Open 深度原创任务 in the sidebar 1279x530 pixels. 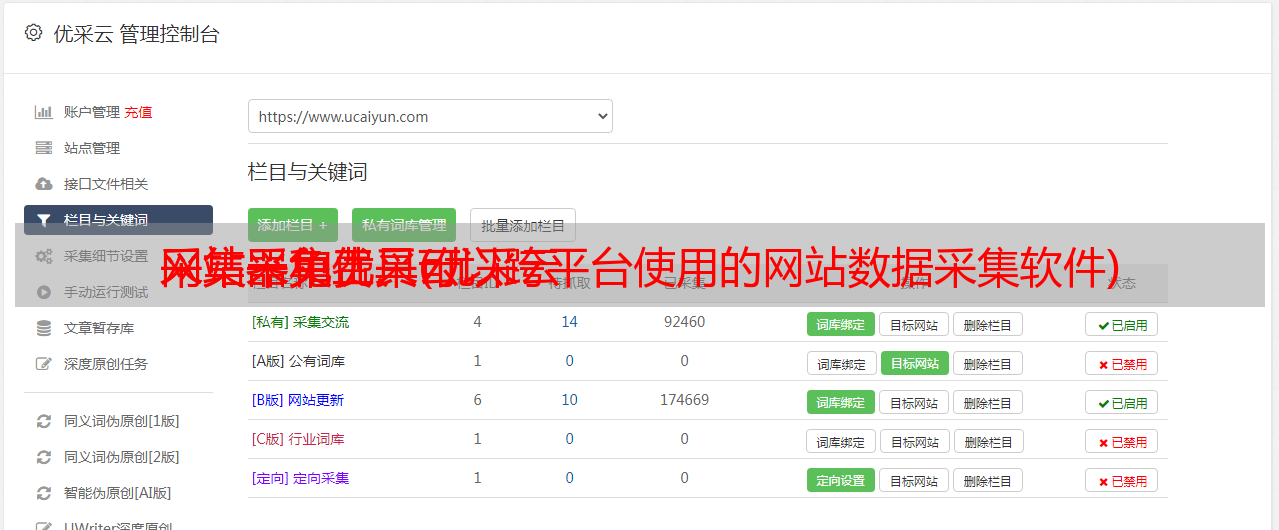pos(106,364)
